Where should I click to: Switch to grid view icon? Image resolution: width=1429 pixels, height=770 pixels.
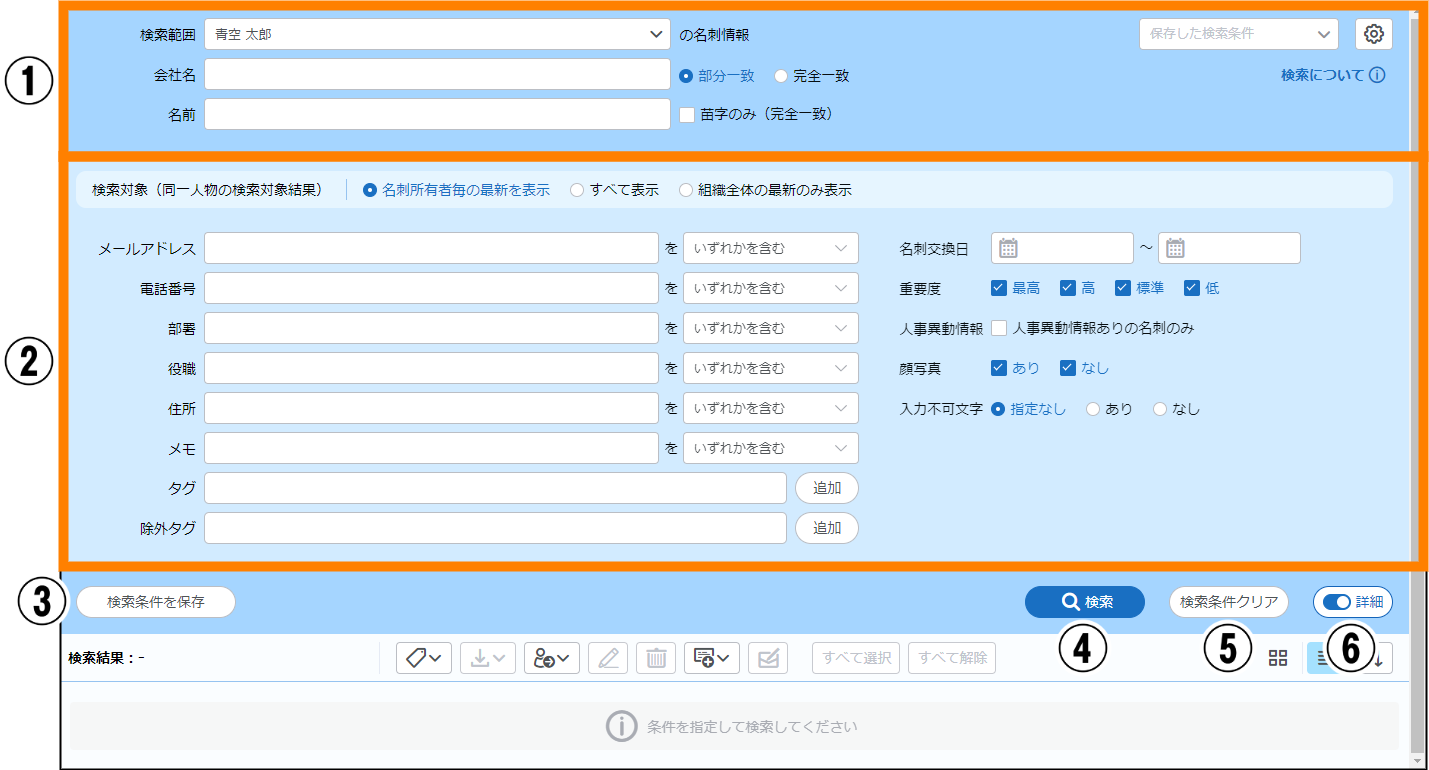[x=1277, y=658]
